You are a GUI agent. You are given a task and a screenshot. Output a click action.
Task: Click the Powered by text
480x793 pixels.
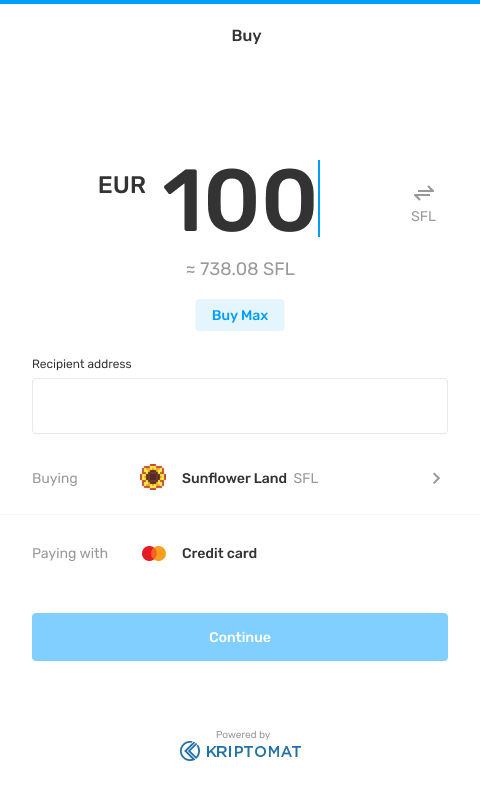pyautogui.click(x=243, y=734)
